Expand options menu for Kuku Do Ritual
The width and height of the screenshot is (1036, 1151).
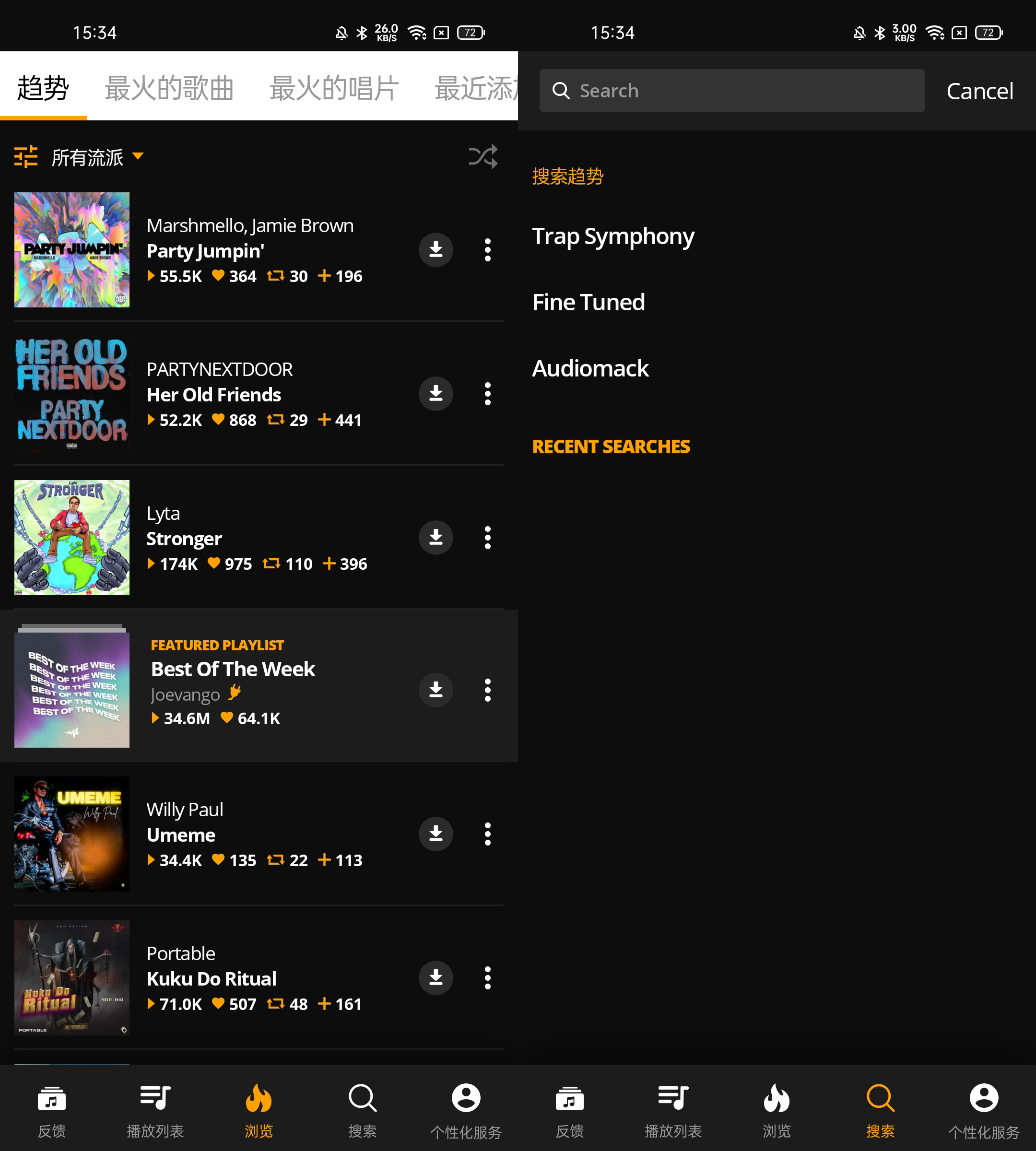click(487, 978)
